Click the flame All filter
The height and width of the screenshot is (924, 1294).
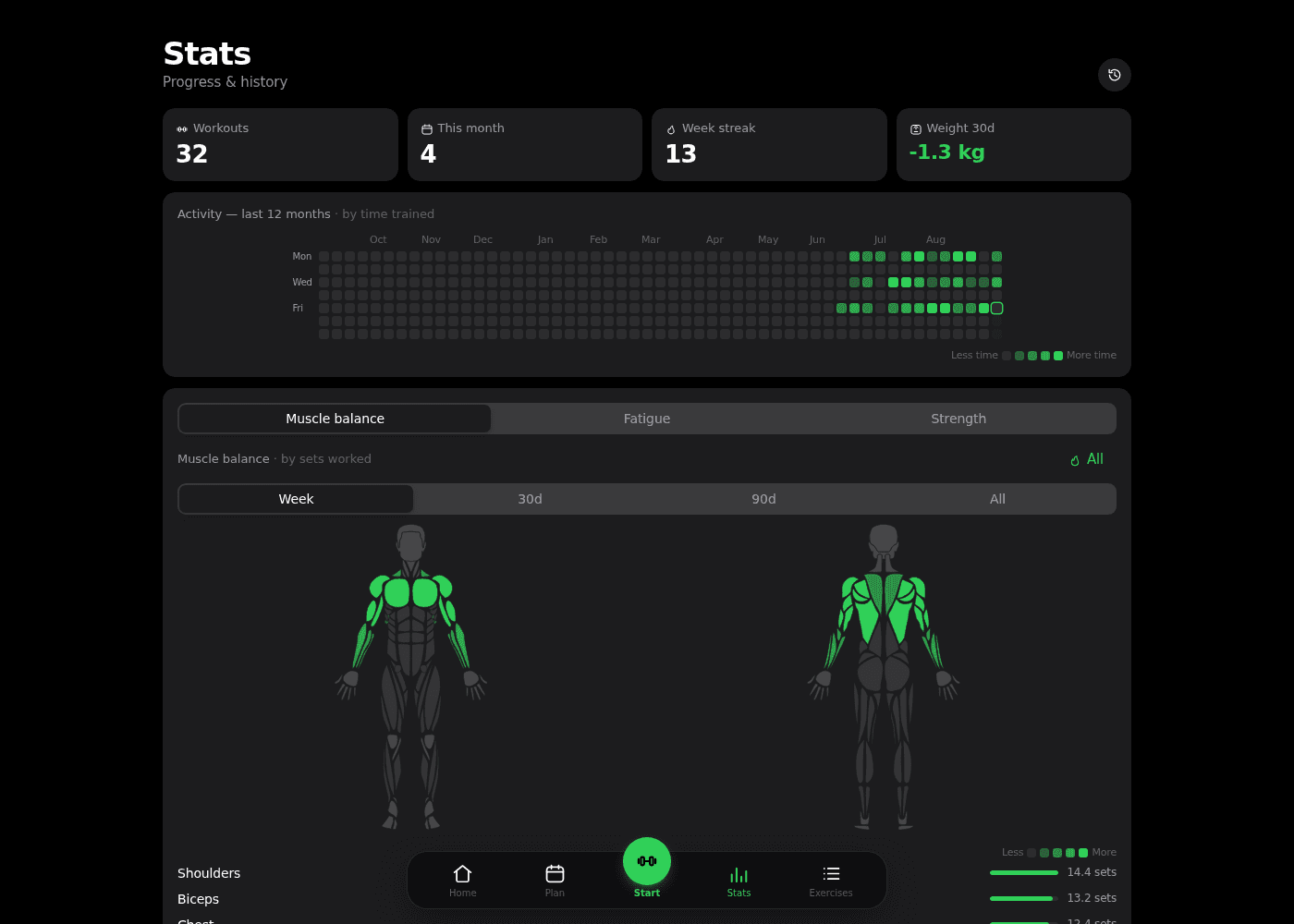[x=1087, y=459]
